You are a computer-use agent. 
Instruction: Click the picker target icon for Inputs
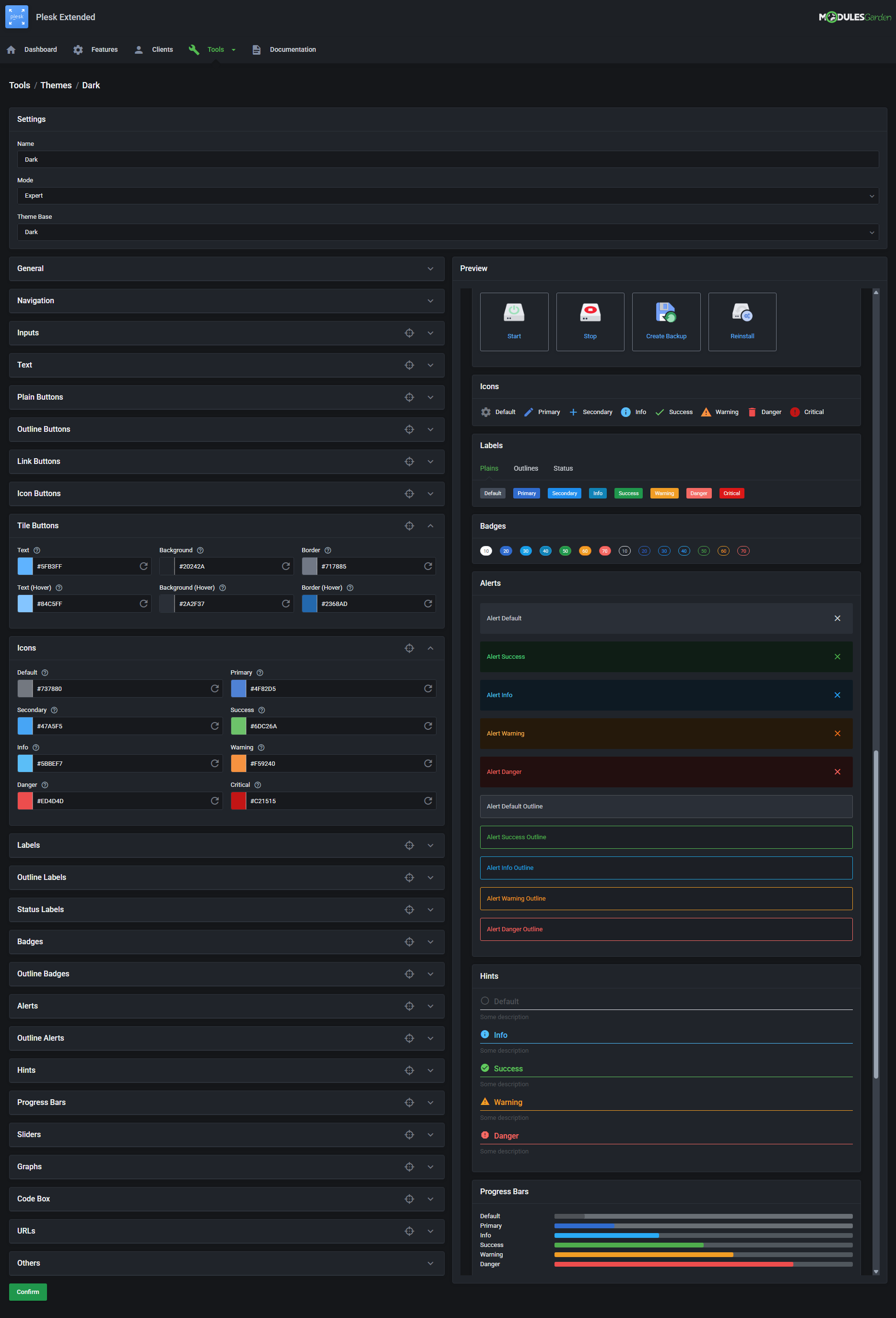[x=410, y=333]
